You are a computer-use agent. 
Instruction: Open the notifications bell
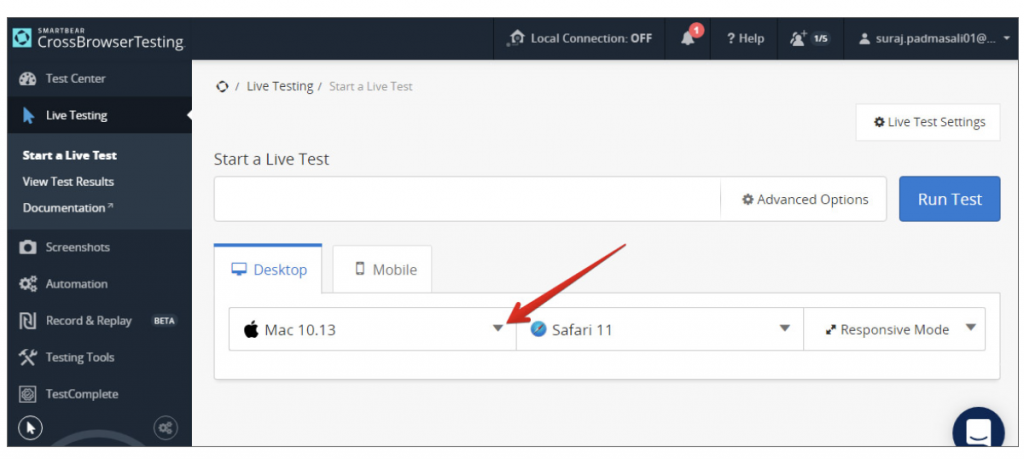pyautogui.click(x=688, y=39)
